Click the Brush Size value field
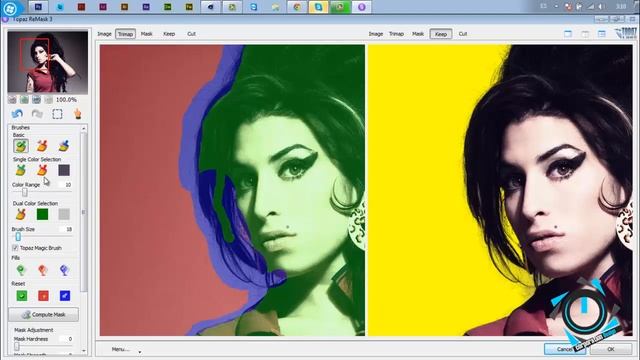The image size is (640, 360). pyautogui.click(x=67, y=229)
